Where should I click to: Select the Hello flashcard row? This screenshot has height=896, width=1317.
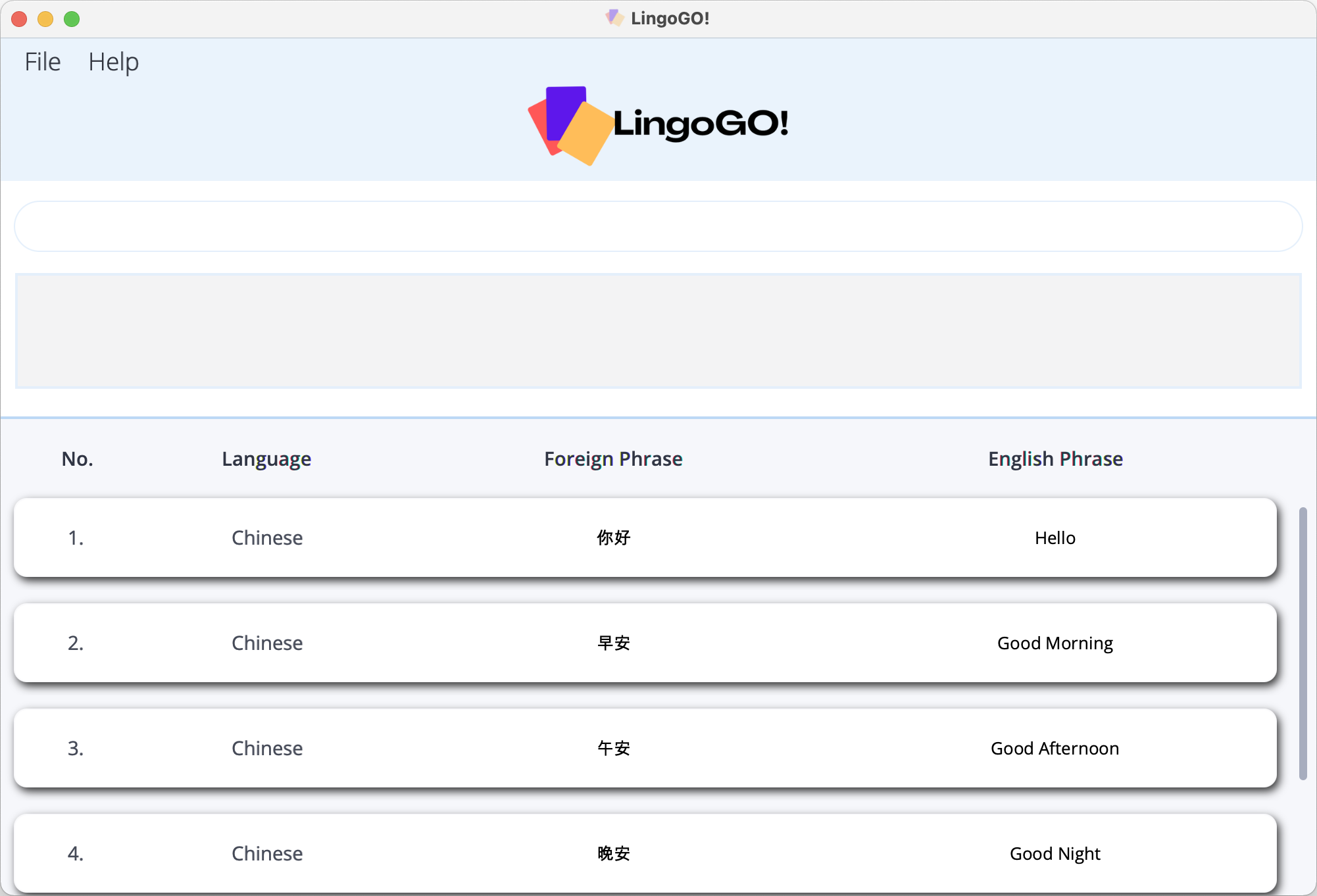tap(645, 537)
